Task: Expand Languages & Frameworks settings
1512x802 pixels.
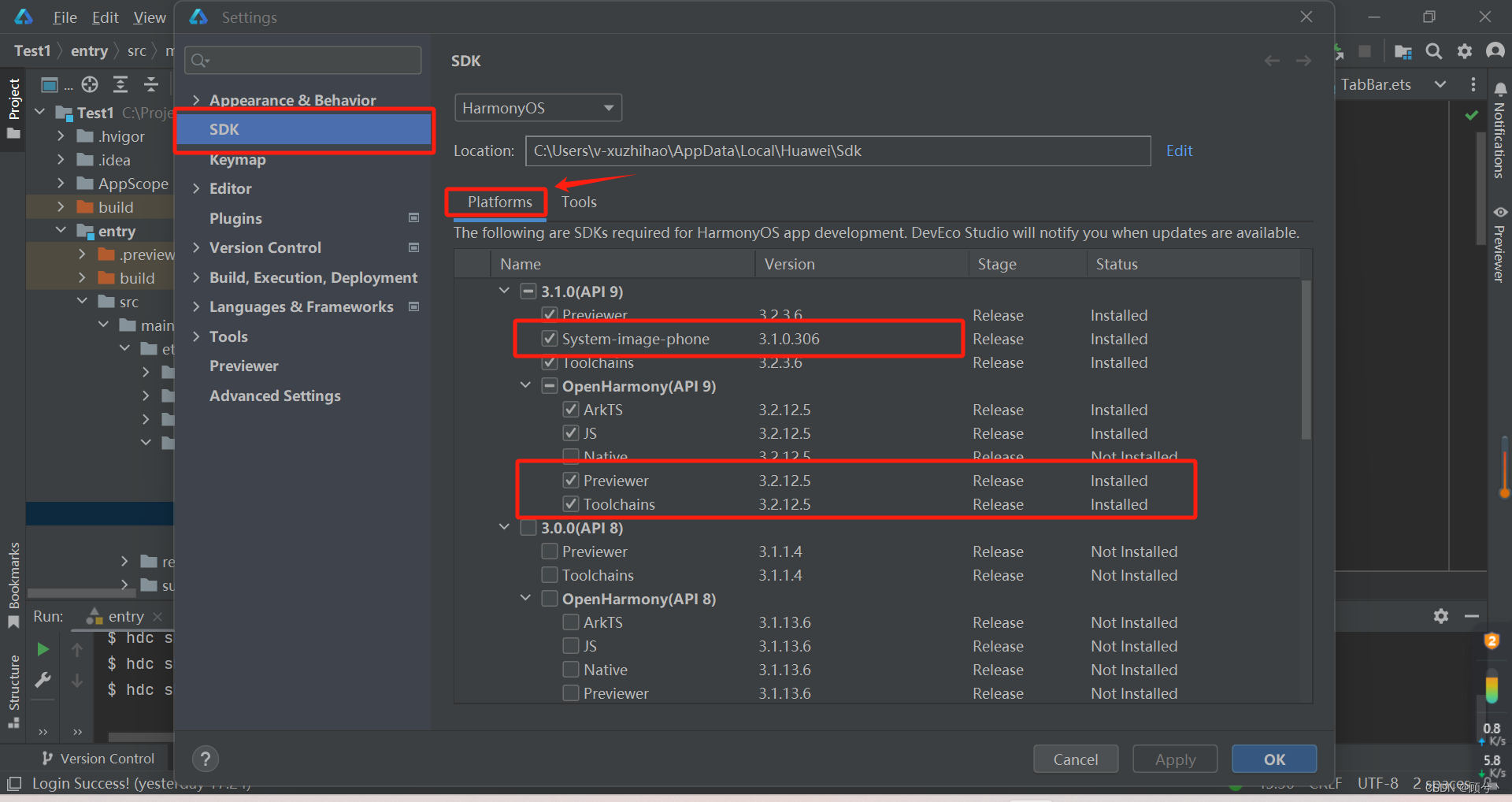Action: (x=196, y=306)
